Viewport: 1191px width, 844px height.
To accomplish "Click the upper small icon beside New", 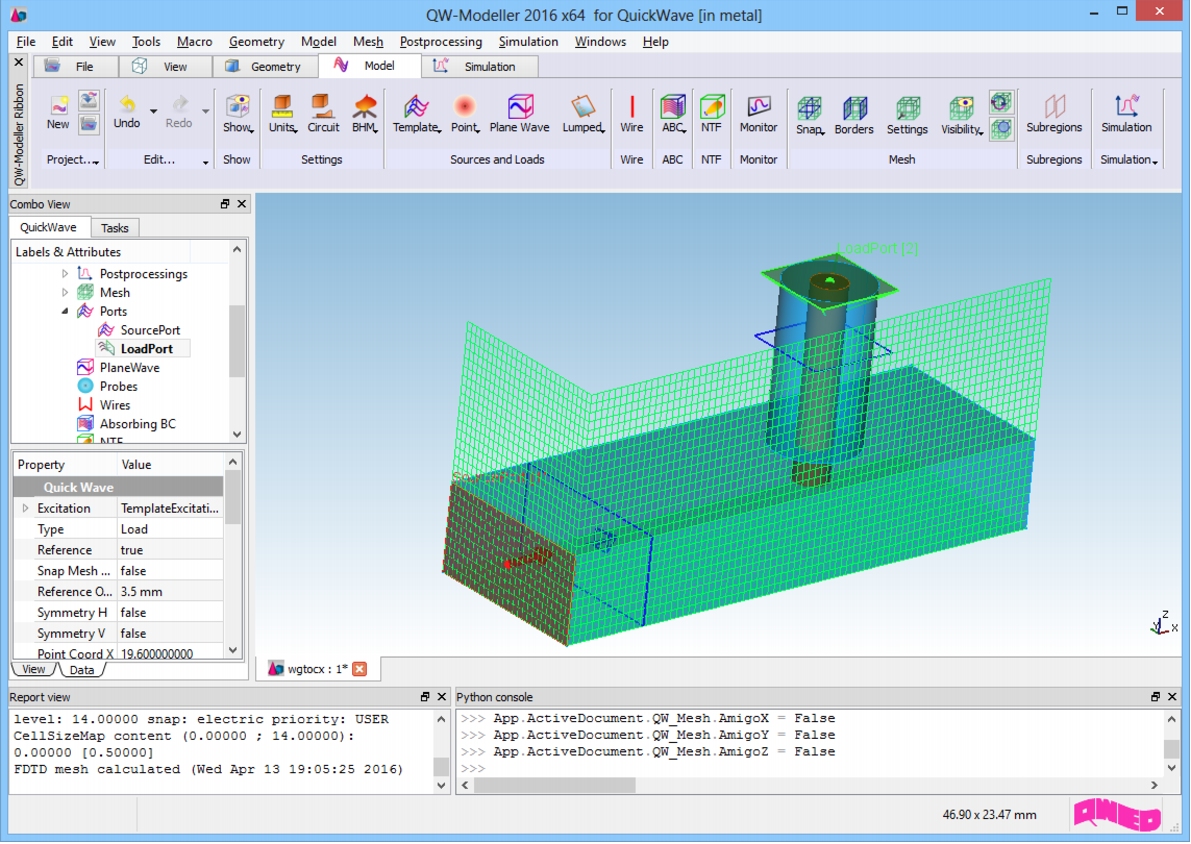I will [89, 100].
